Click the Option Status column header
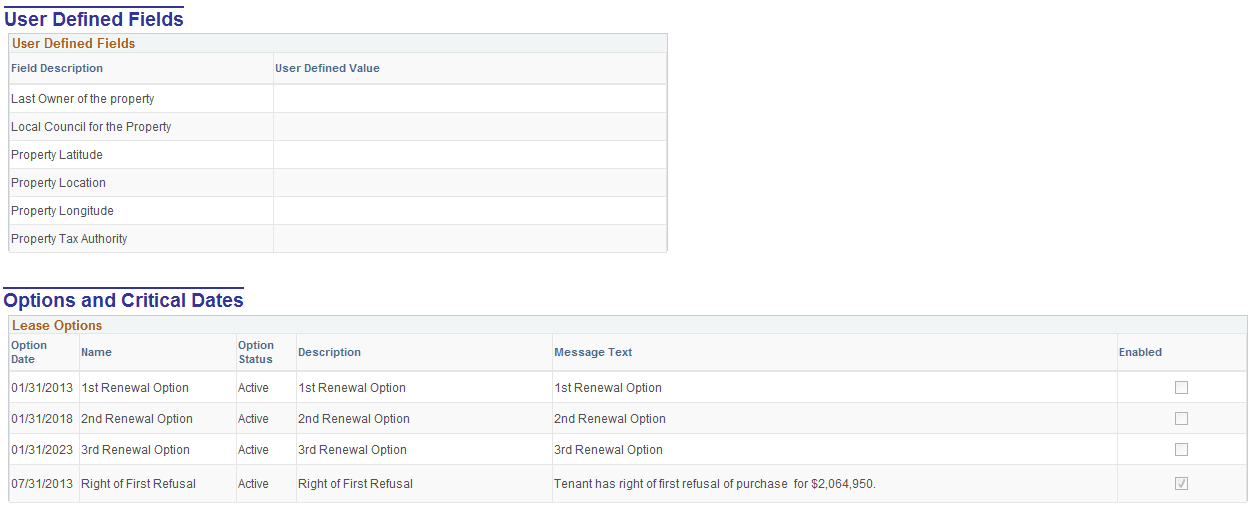Image resolution: width=1256 pixels, height=511 pixels. [x=256, y=352]
